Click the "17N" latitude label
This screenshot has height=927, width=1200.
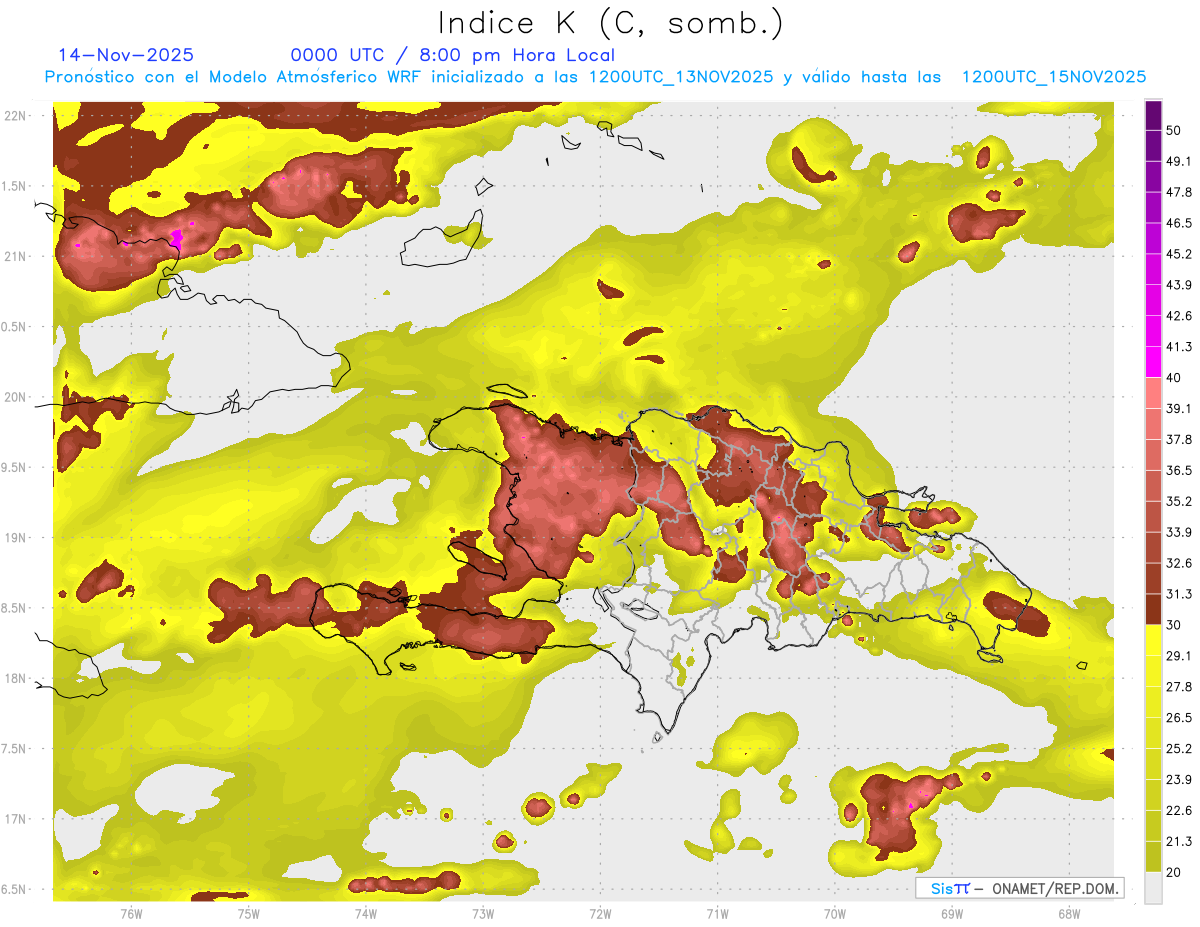[x=15, y=819]
